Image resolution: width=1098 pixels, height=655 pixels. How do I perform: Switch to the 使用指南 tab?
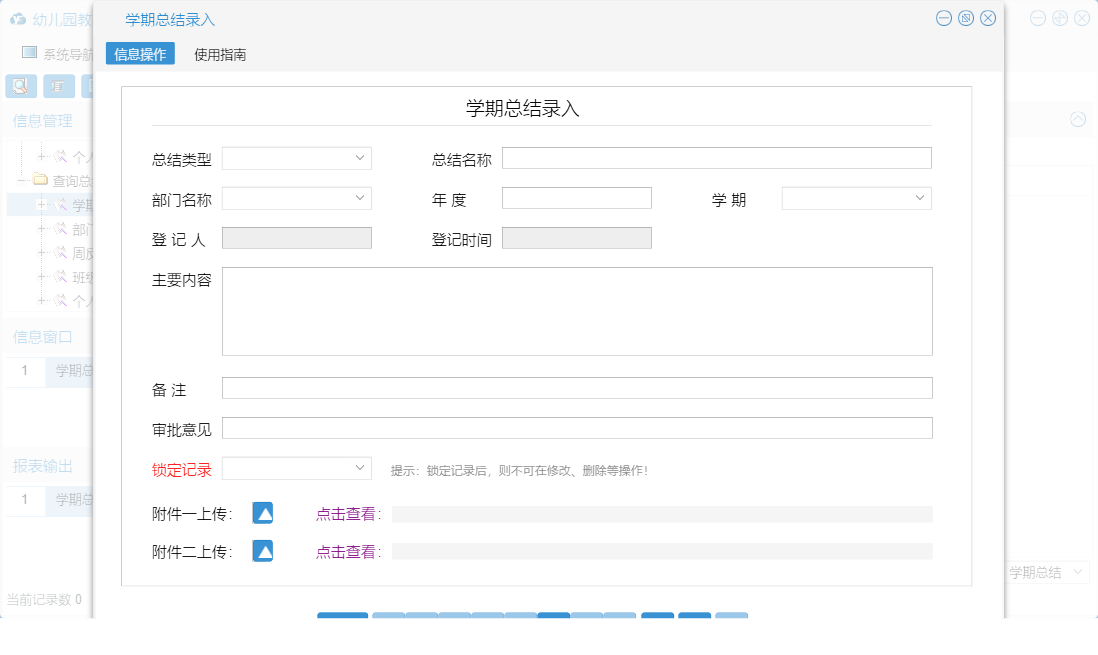(220, 52)
